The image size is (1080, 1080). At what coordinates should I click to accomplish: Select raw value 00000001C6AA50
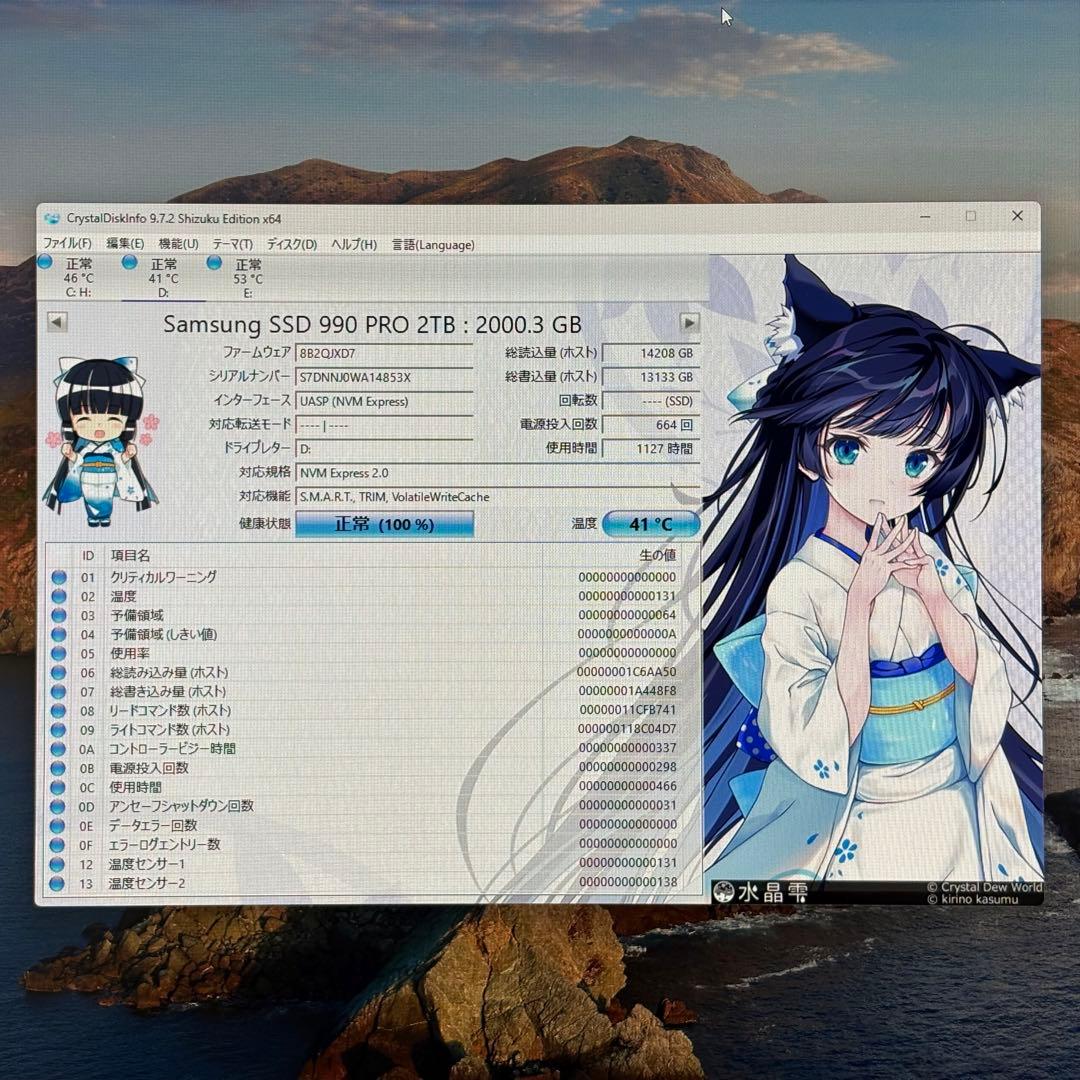tap(626, 672)
